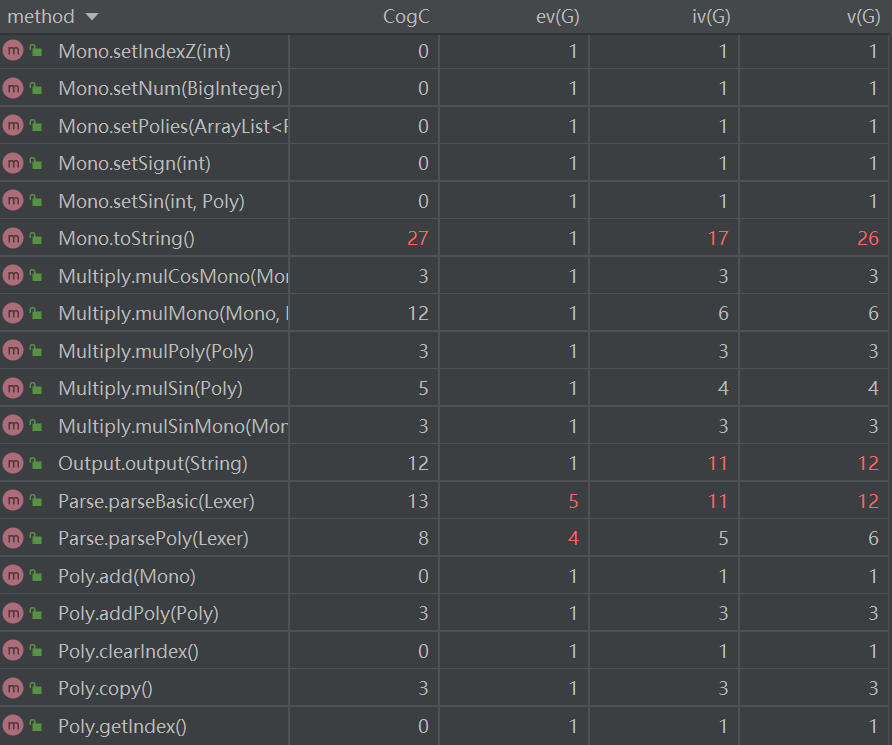892x745 pixels.
Task: Click public lock icon of Mono.toString()
Action: tap(36, 238)
